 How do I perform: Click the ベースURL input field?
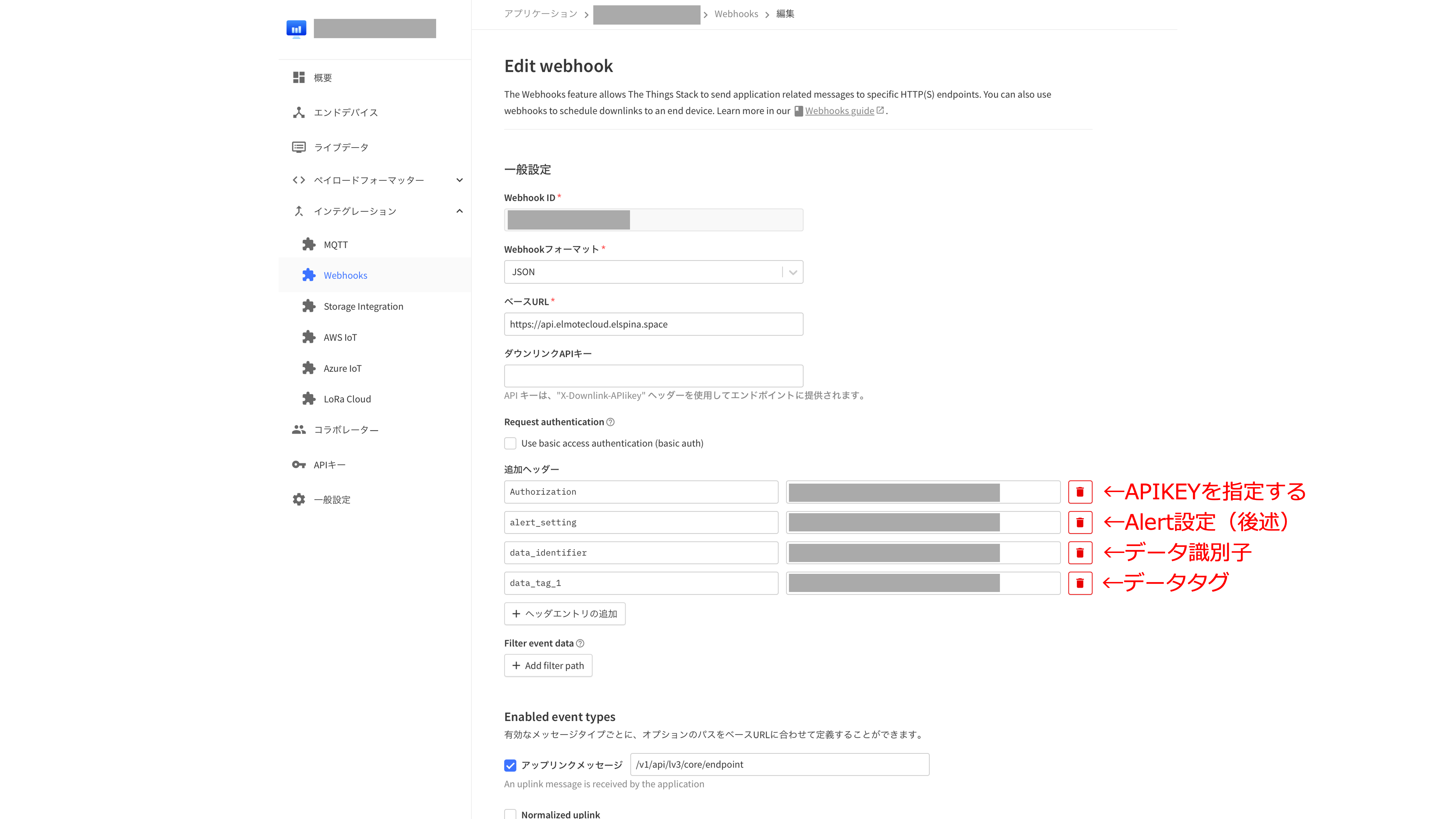pos(653,324)
